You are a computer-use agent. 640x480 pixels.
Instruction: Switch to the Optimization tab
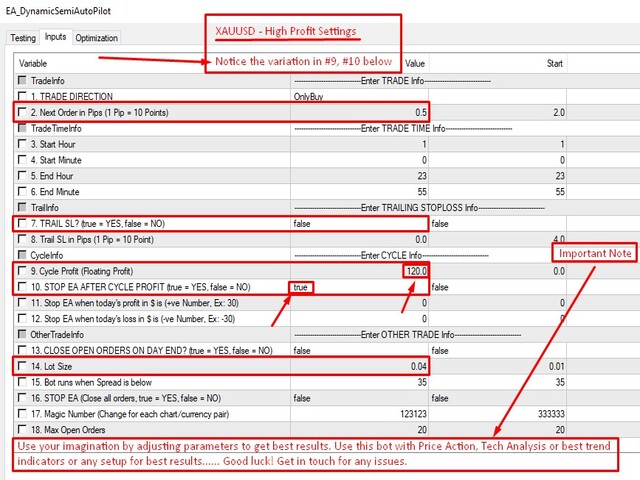96,38
